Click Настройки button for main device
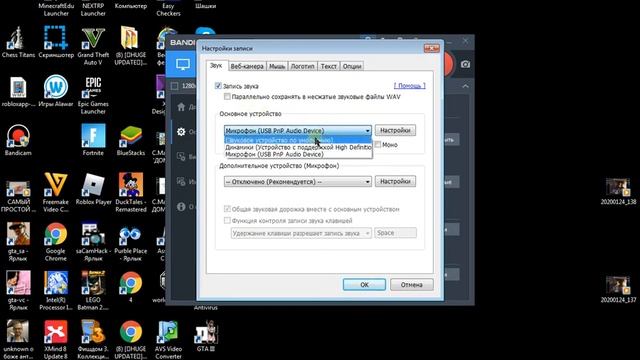This screenshot has width=640, height=360. tap(395, 130)
